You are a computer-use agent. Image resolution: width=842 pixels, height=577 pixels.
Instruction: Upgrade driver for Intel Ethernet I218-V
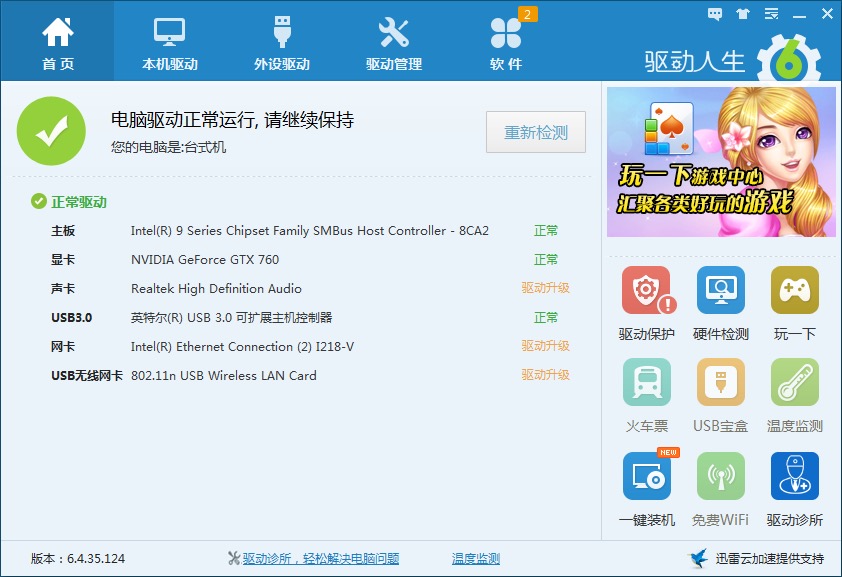(x=545, y=346)
